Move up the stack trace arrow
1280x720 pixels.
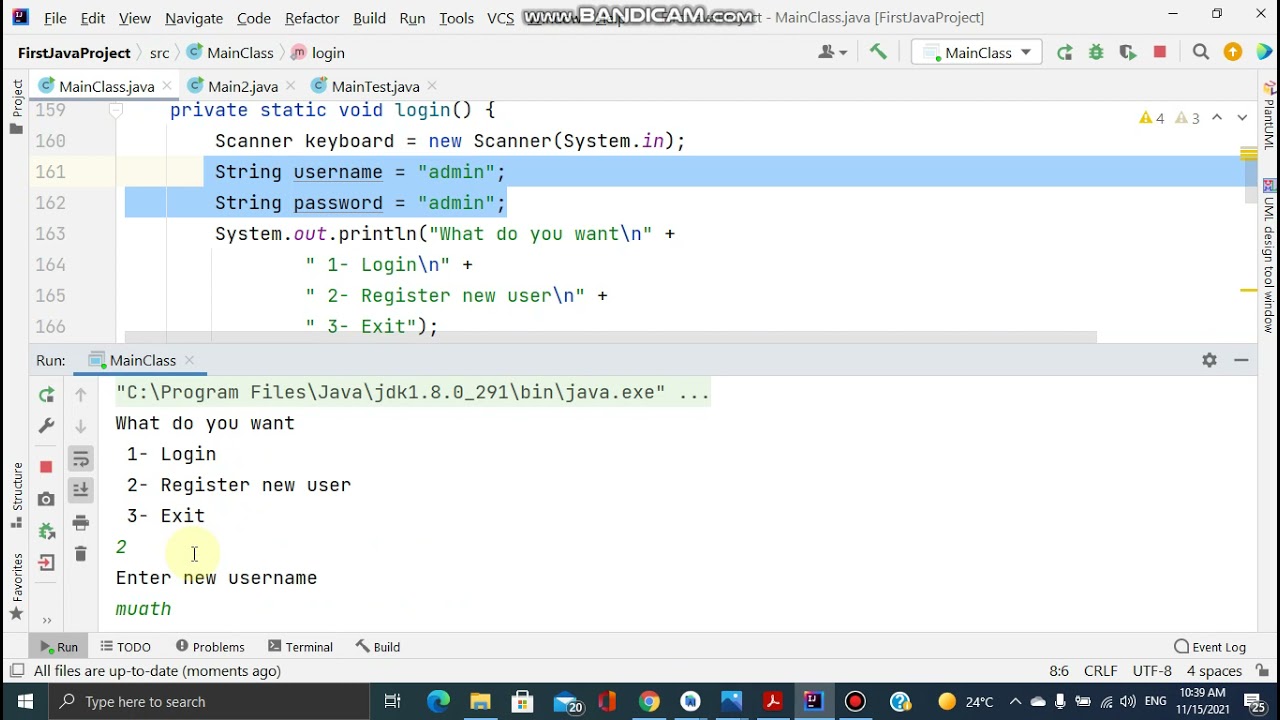(81, 395)
